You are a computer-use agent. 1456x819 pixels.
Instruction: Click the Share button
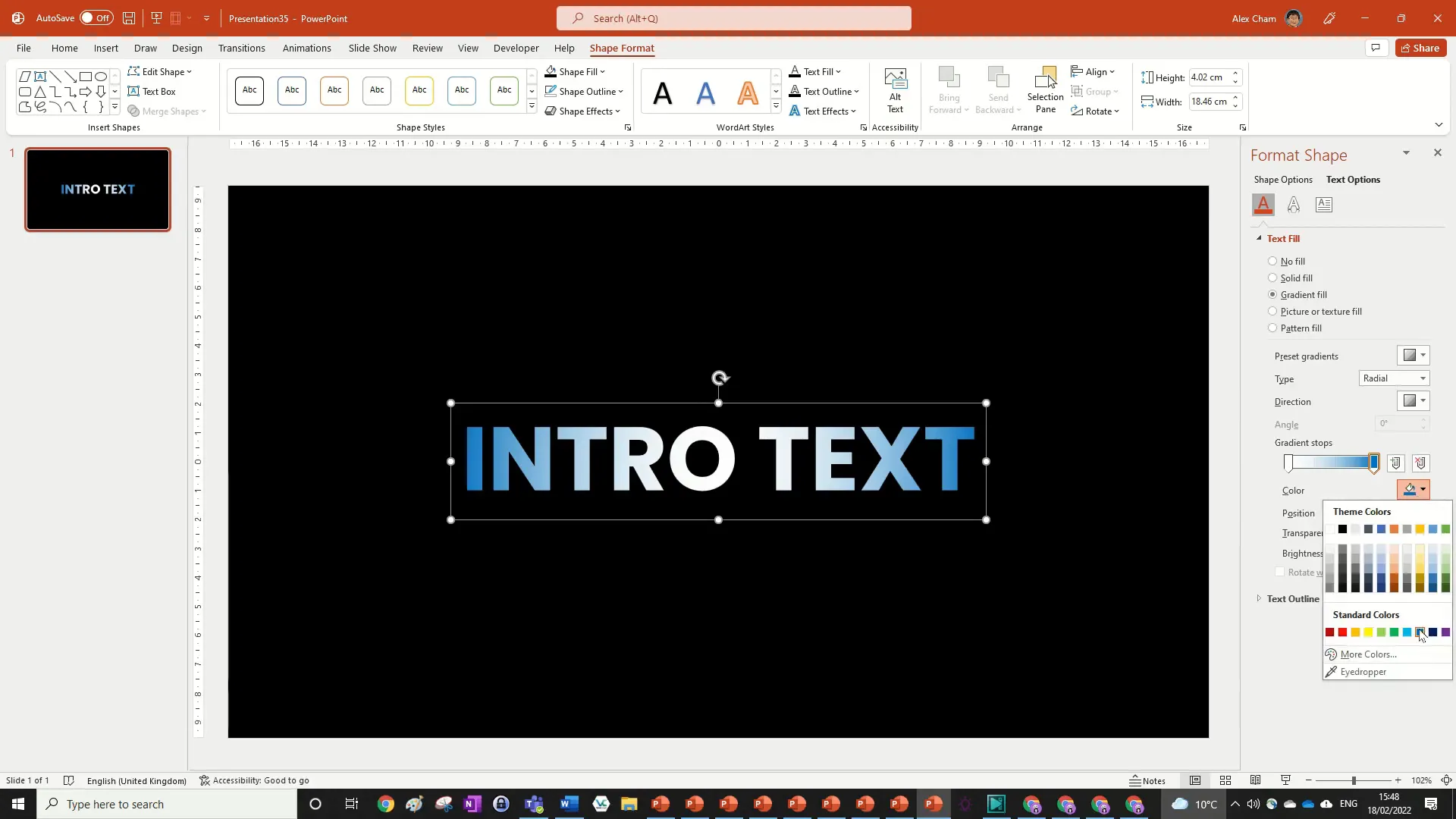pos(1420,48)
